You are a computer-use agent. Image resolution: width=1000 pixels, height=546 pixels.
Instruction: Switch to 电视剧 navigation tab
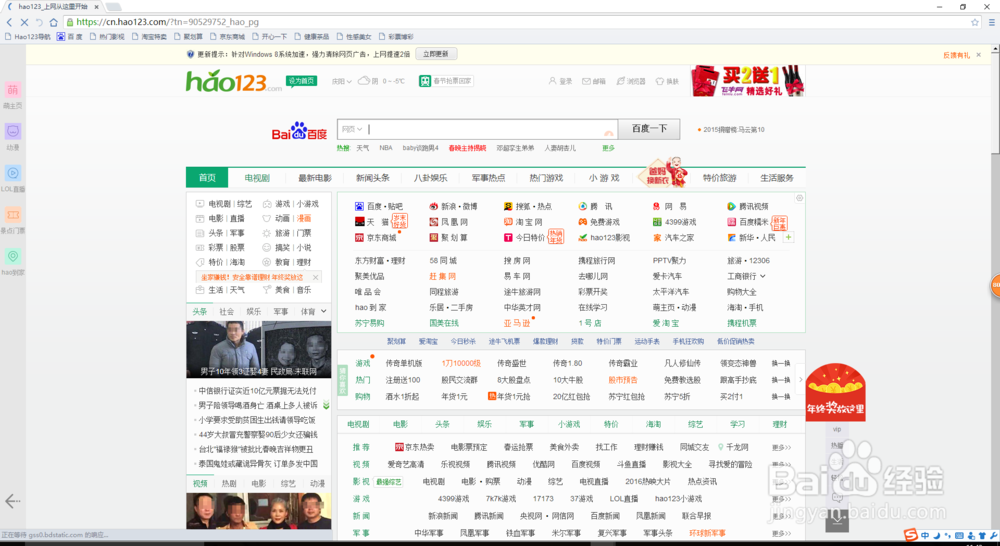(257, 178)
